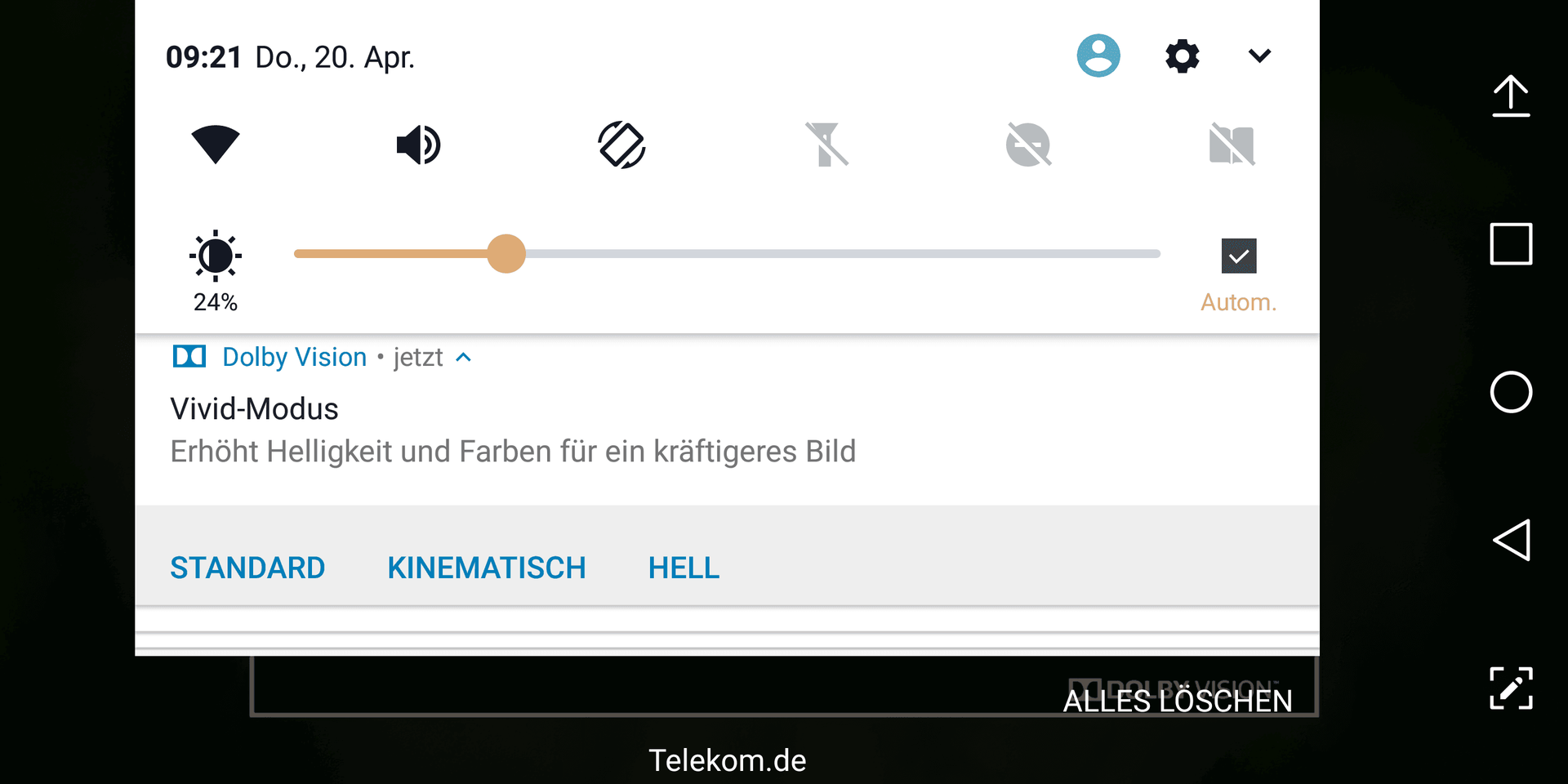Tap the crossed-out book quick setting

tap(1232, 145)
